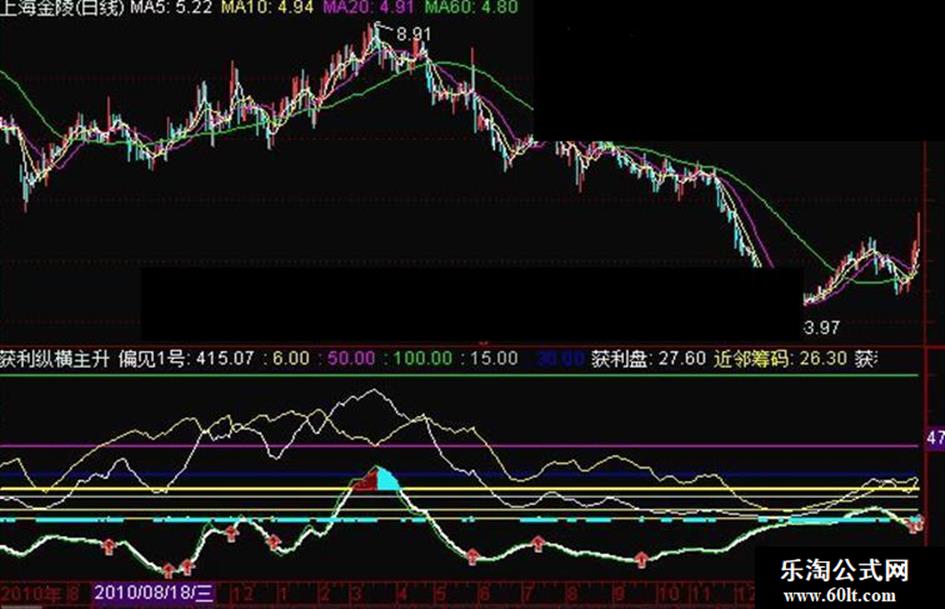Click month 9 on the time axis
945x609 pixels.
[619, 594]
